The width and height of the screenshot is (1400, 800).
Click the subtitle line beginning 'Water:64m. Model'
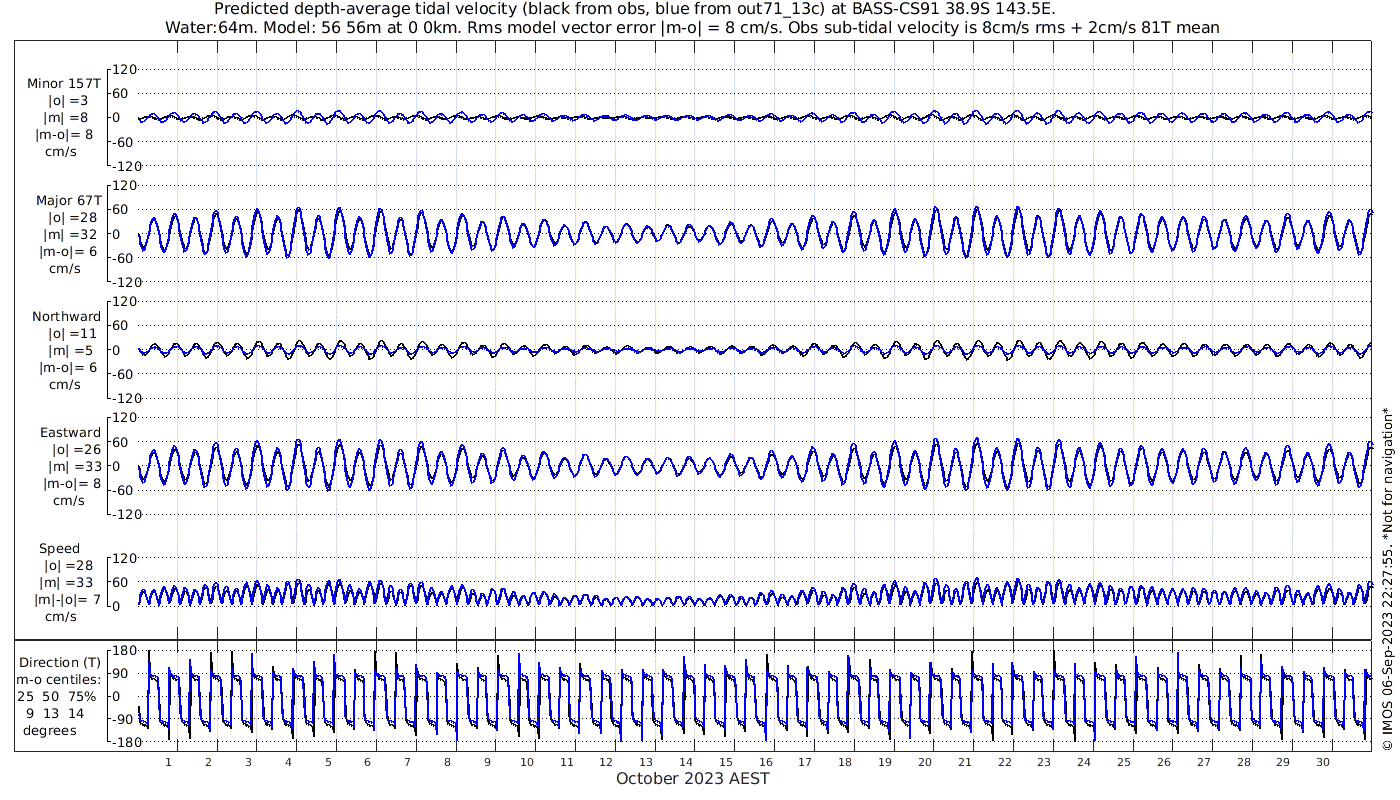(x=692, y=27)
